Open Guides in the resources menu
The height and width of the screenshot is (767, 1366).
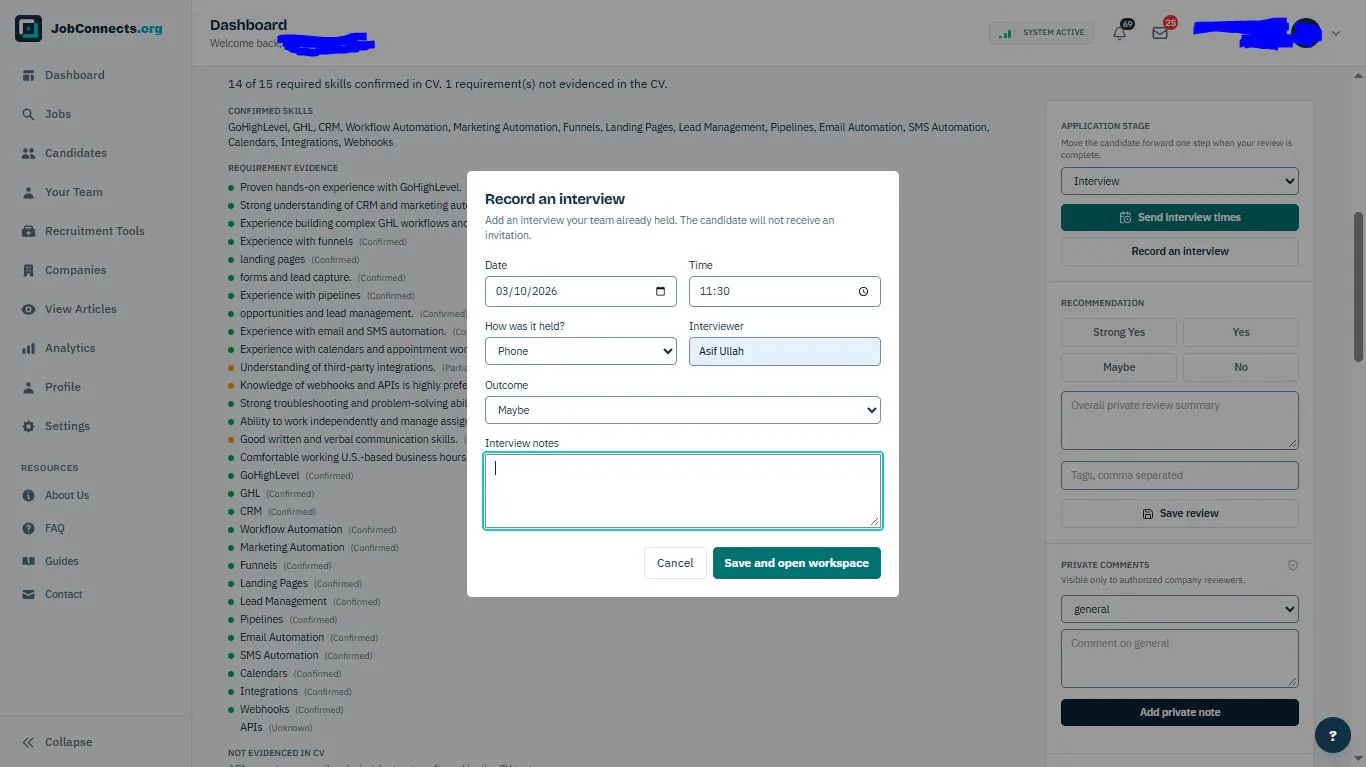tap(62, 561)
